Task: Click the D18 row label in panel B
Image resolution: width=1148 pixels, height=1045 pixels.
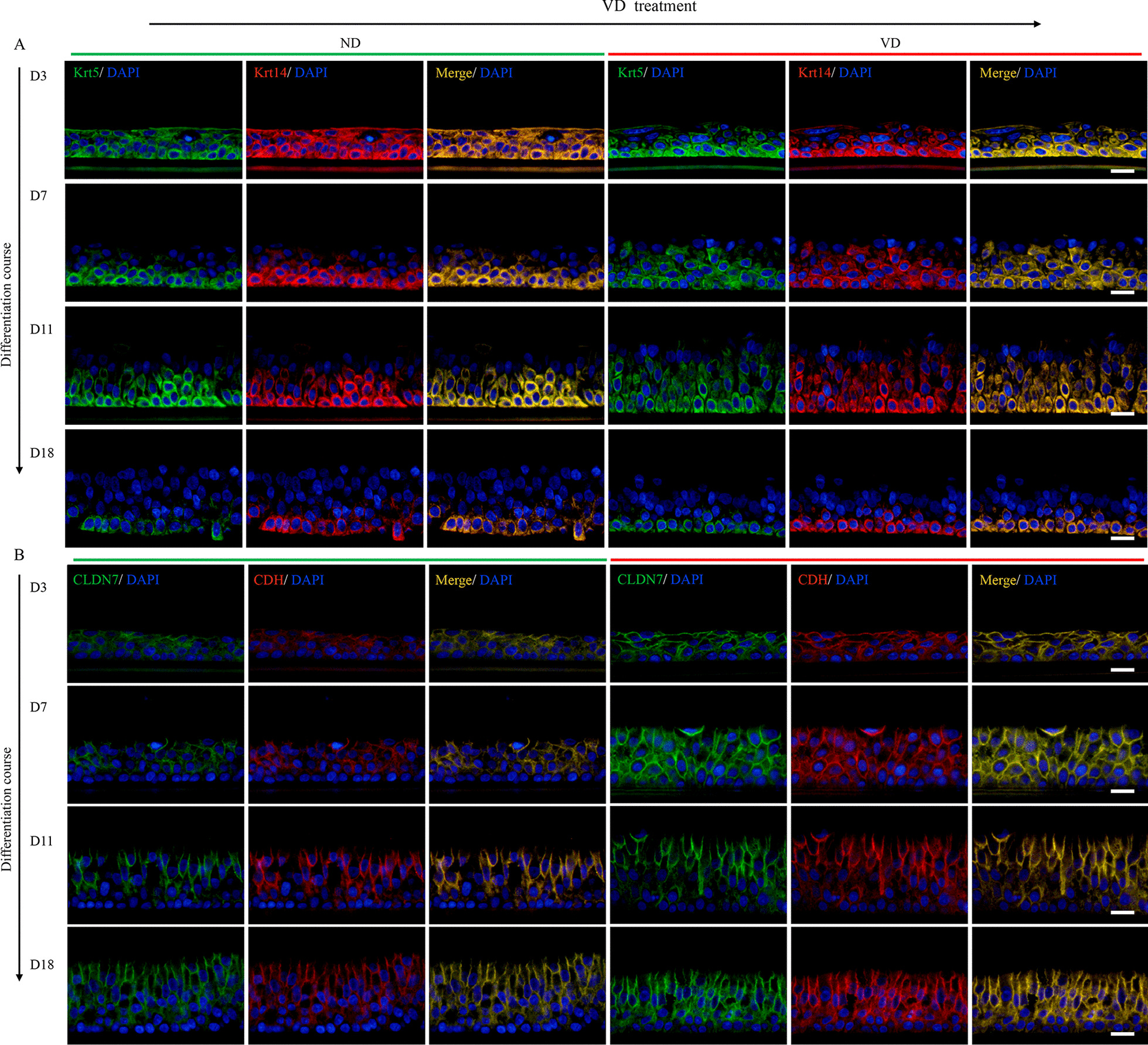Action: coord(42,964)
